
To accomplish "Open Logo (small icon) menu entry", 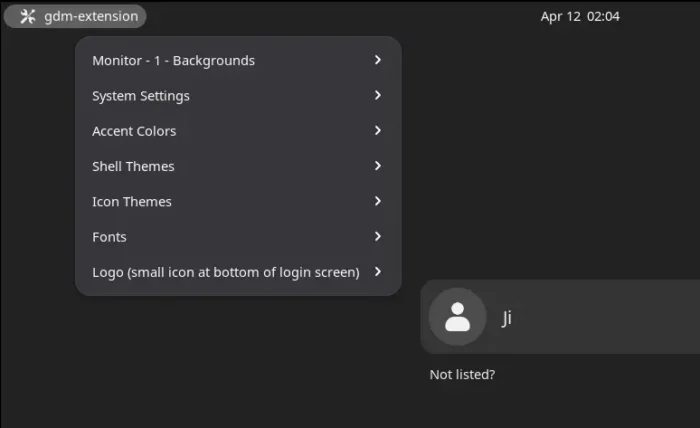I will [225, 272].
